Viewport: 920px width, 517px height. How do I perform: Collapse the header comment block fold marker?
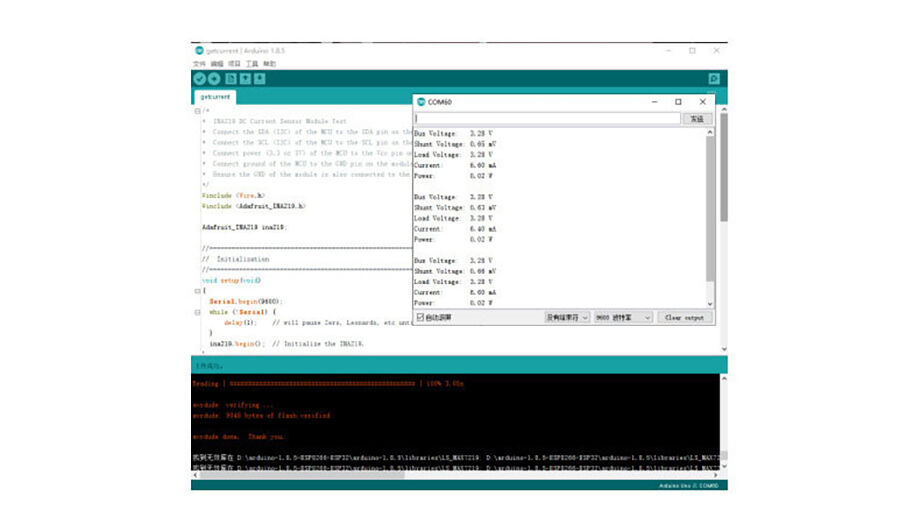point(197,111)
